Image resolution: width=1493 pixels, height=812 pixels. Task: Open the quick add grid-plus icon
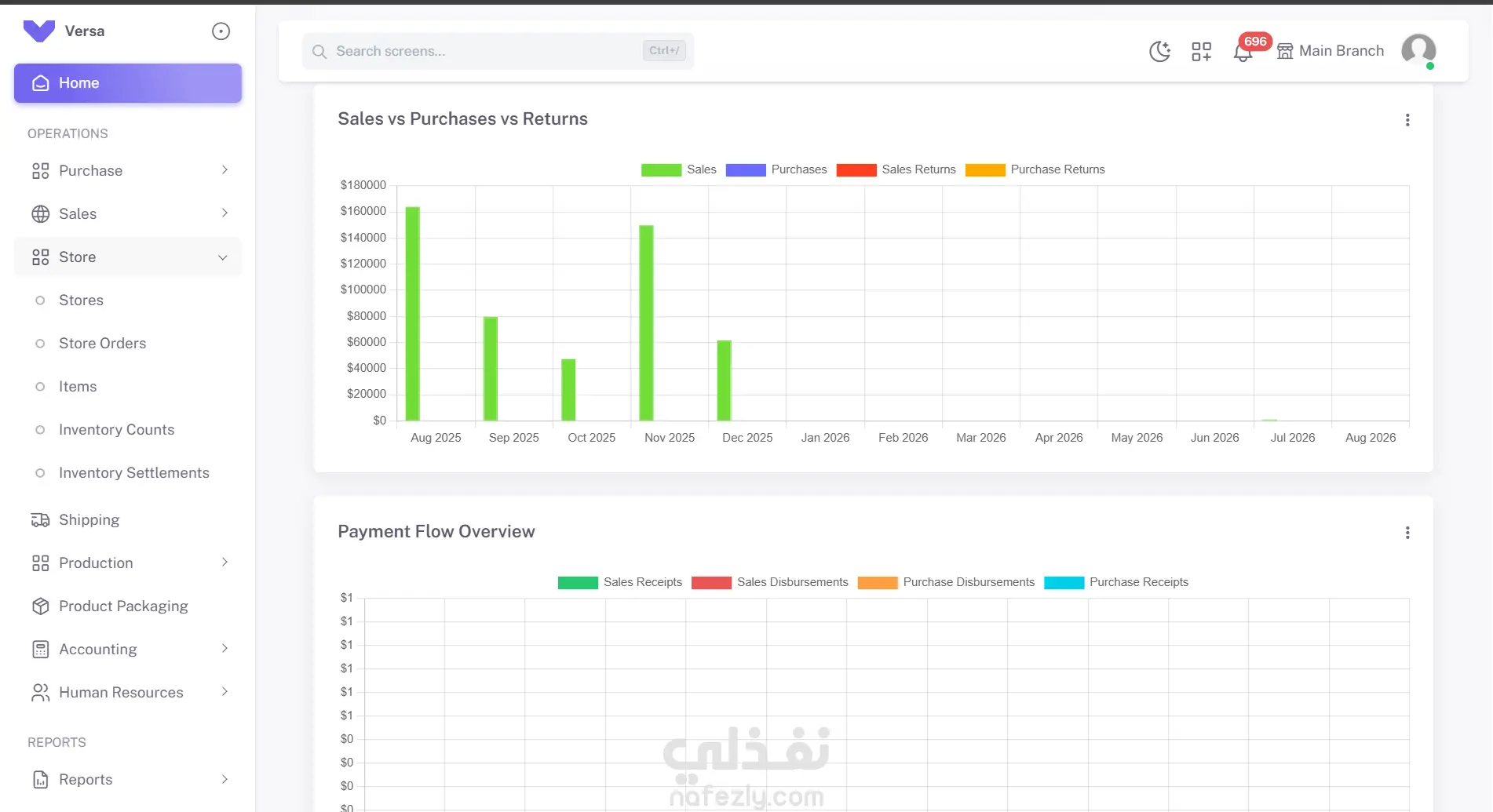(x=1201, y=52)
